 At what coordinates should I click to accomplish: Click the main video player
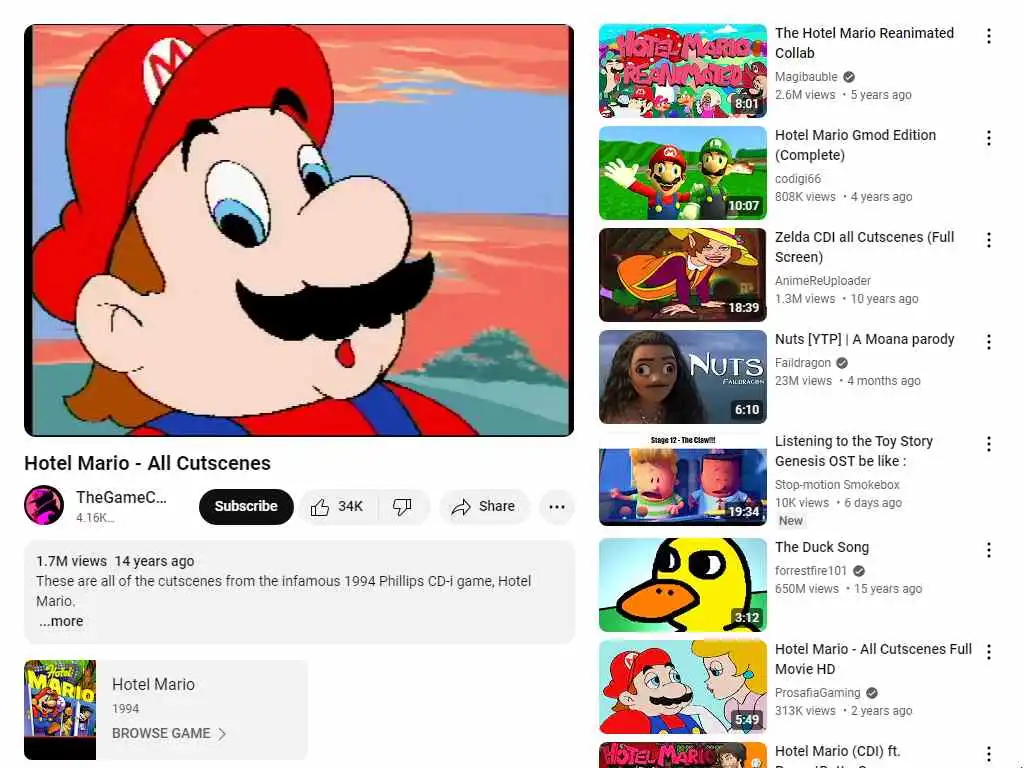(x=298, y=230)
